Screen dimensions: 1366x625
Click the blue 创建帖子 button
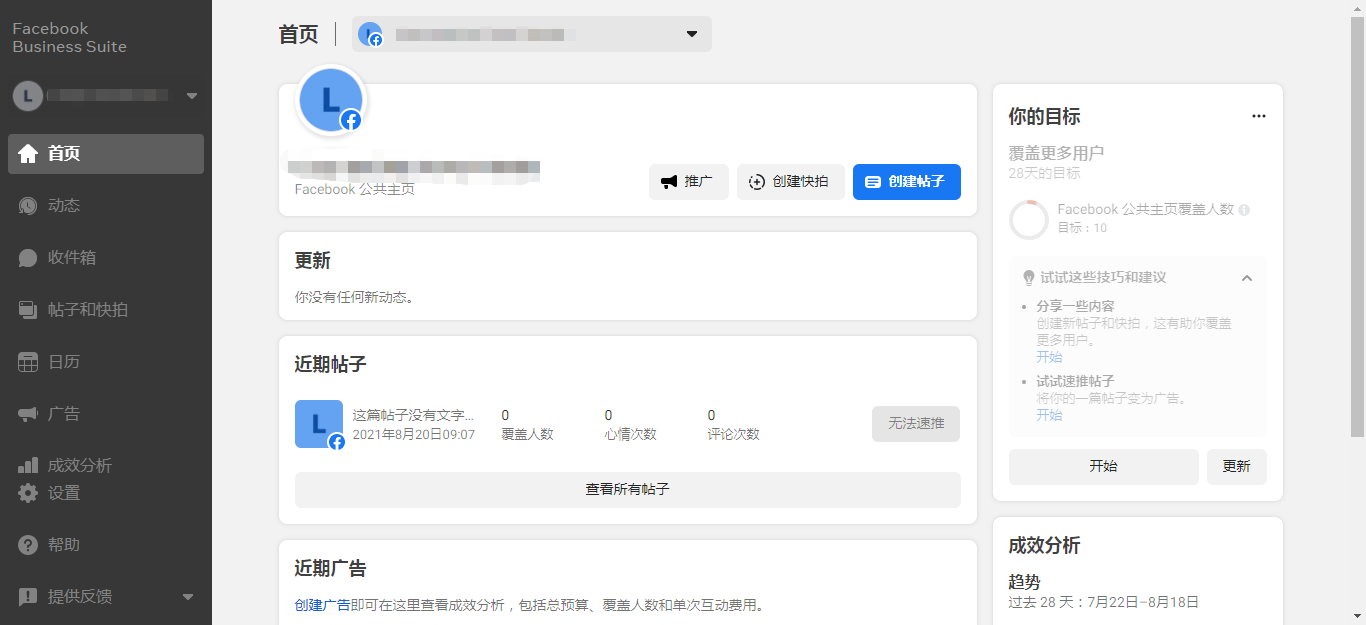click(x=906, y=182)
